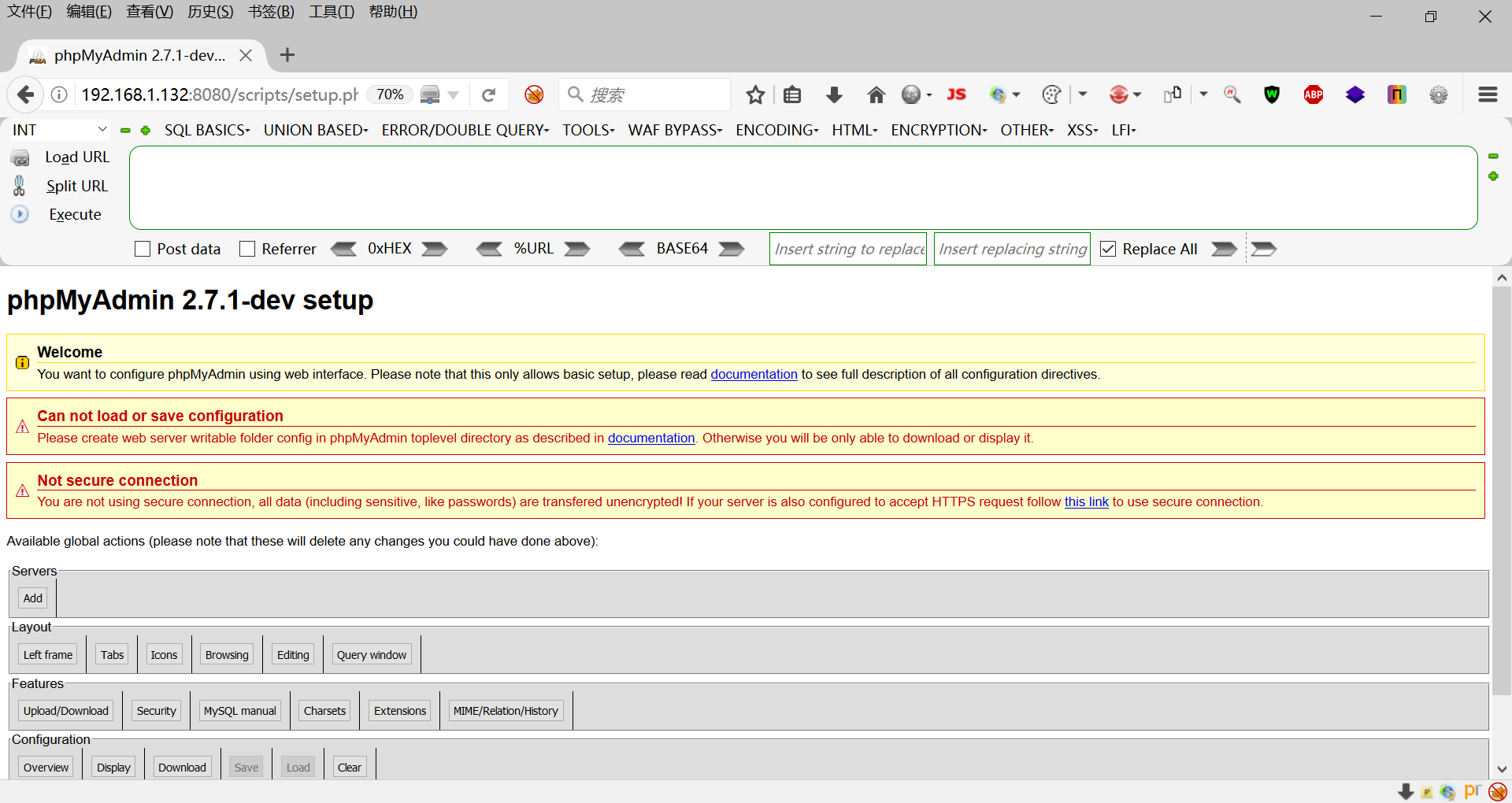Click the Servers Add button
This screenshot has width=1512, height=803.
[x=33, y=598]
